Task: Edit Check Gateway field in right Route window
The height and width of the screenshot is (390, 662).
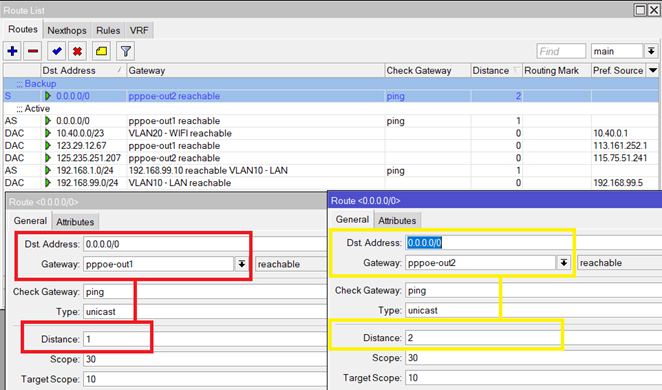Action: [534, 291]
